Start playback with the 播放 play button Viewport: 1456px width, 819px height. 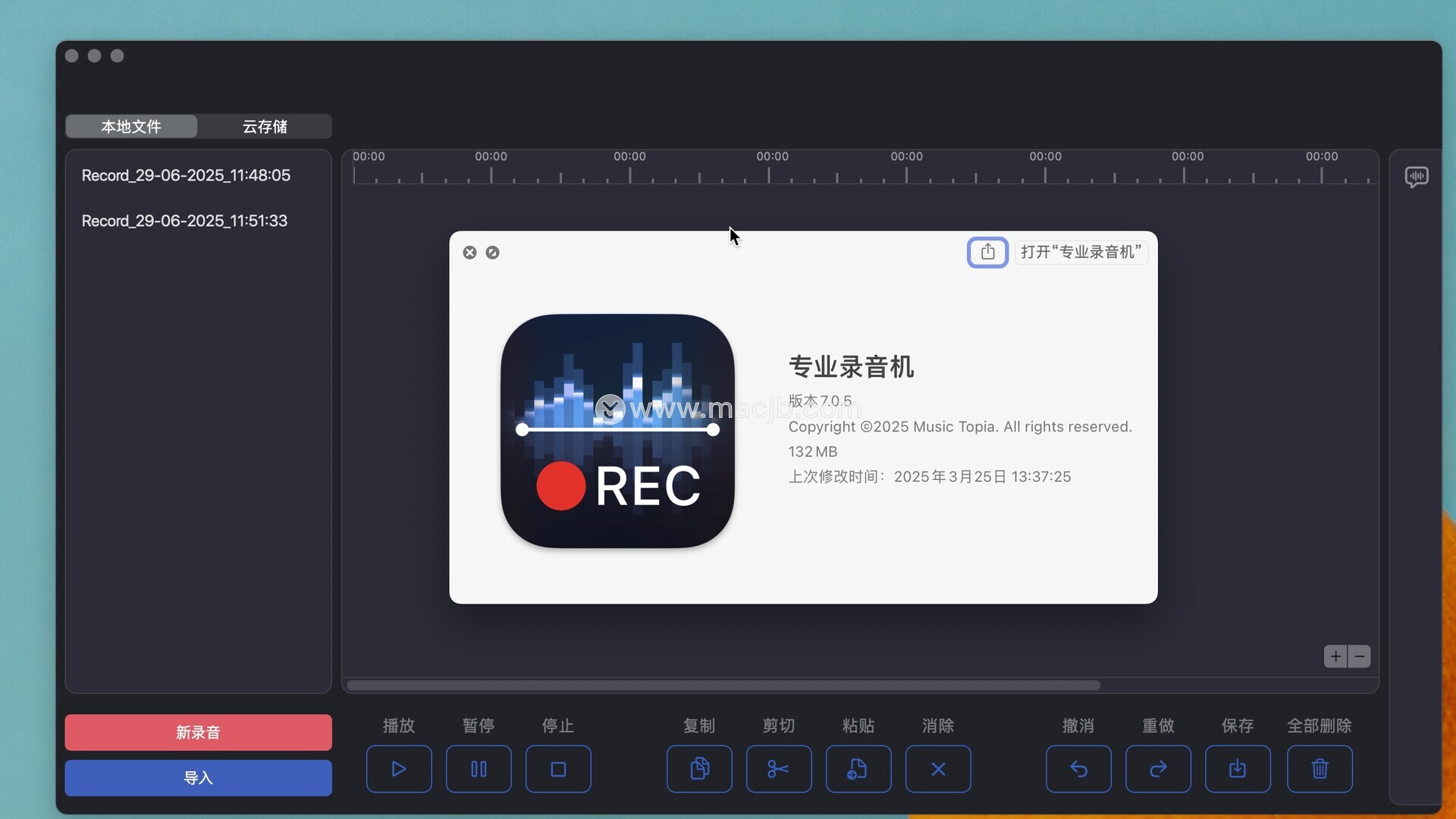click(399, 769)
